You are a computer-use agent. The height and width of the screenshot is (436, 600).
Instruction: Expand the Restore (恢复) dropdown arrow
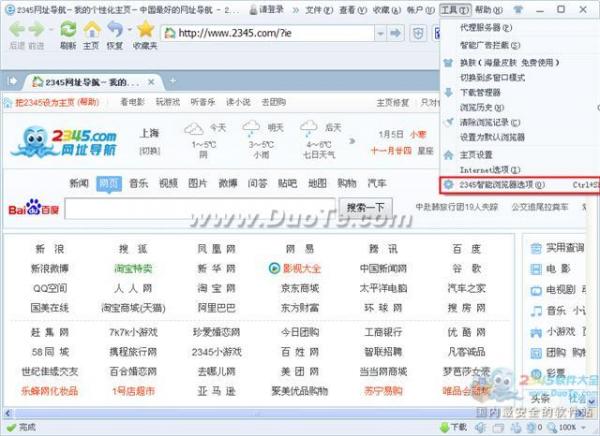tap(130, 29)
